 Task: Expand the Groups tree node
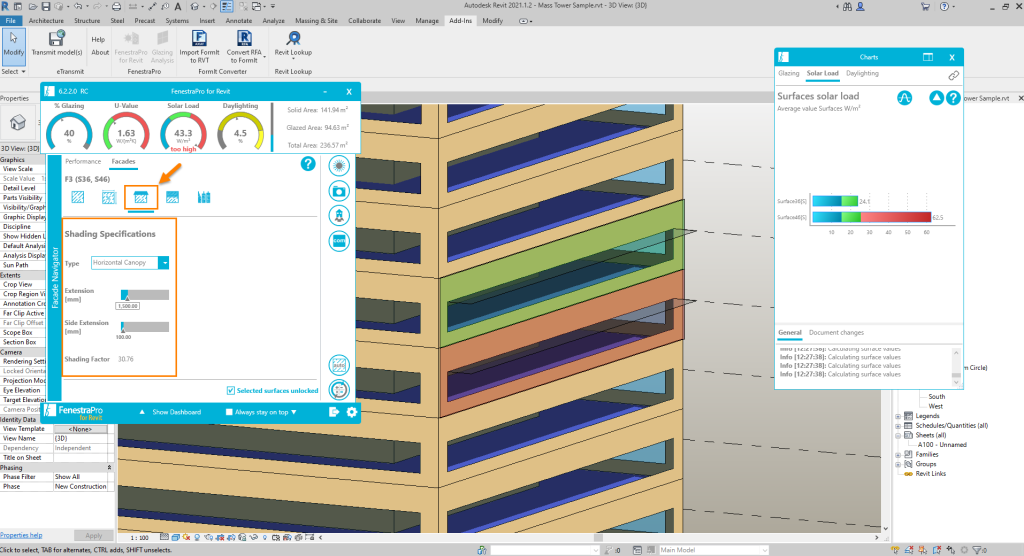click(898, 465)
